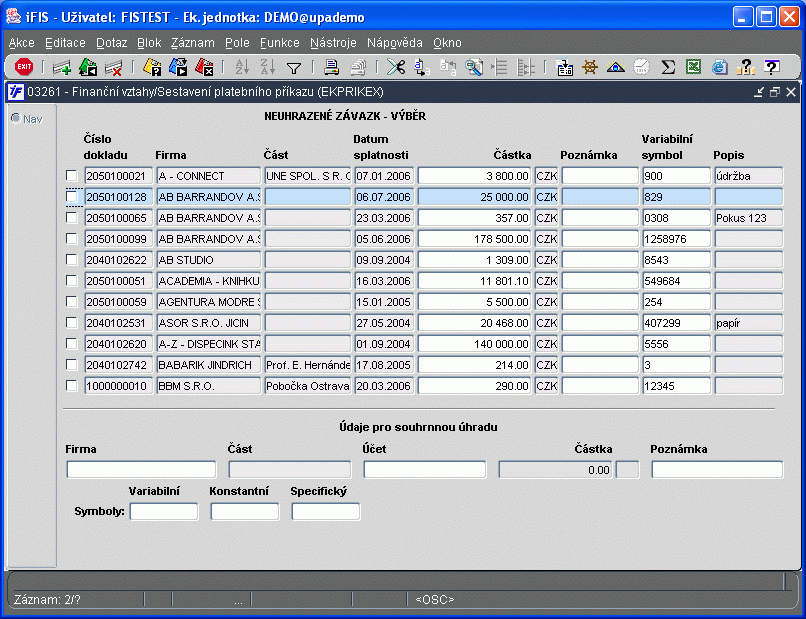806x619 pixels.
Task: Click the filter funnel icon
Action: click(294, 68)
